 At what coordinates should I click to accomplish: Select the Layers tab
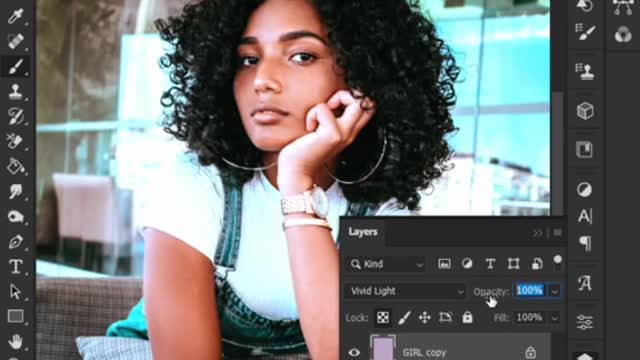pos(363,232)
